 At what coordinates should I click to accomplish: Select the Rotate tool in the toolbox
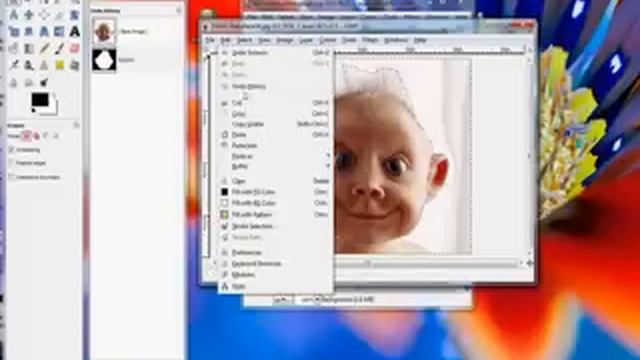74,15
